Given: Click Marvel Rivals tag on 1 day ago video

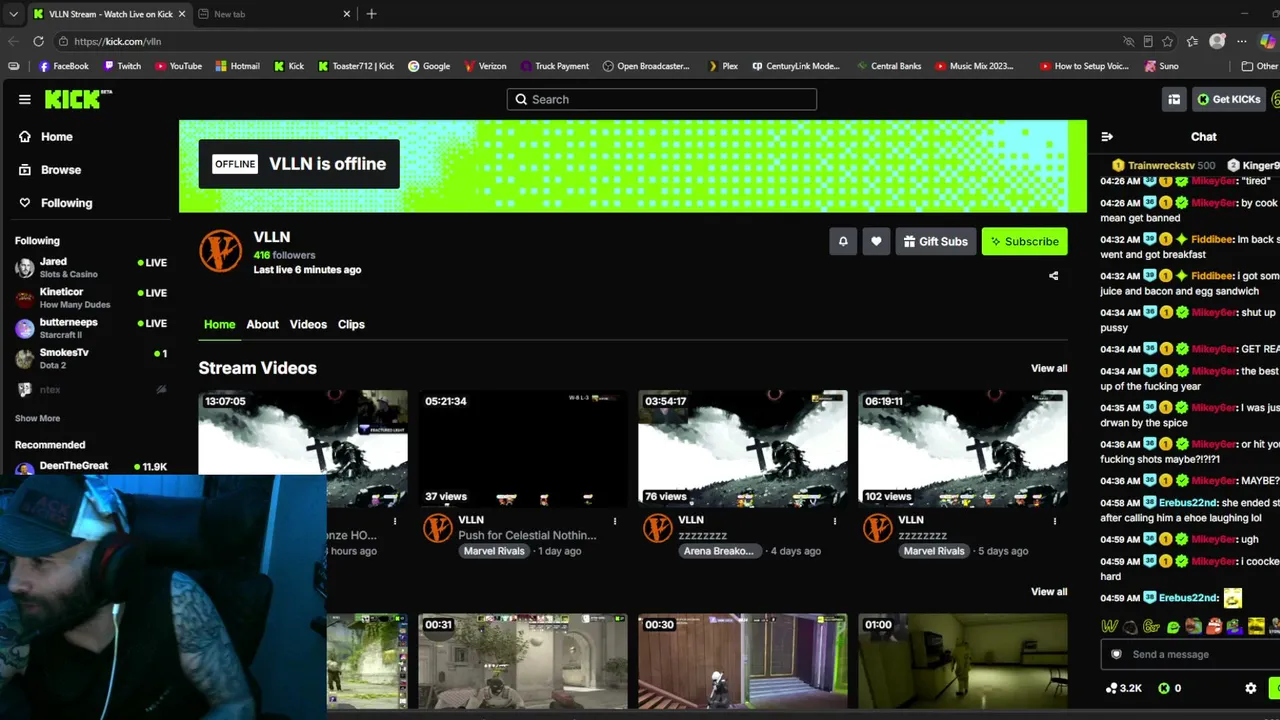Looking at the screenshot, I should pyautogui.click(x=494, y=551).
